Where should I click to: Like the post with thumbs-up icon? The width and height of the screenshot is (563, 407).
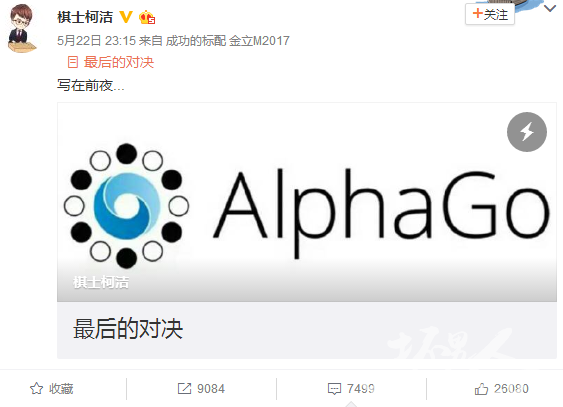point(481,389)
